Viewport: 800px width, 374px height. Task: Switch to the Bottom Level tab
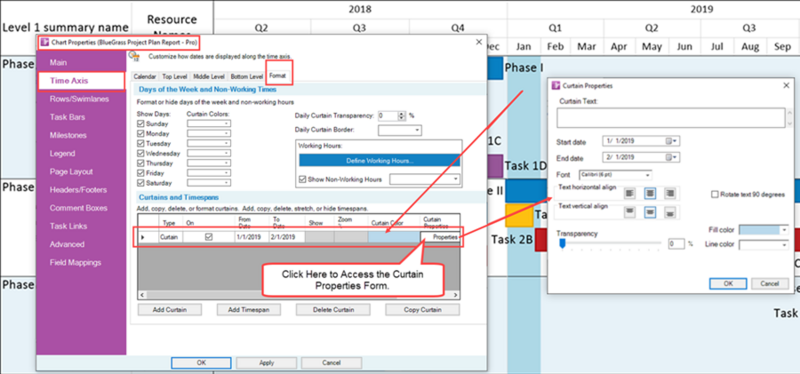coord(246,77)
